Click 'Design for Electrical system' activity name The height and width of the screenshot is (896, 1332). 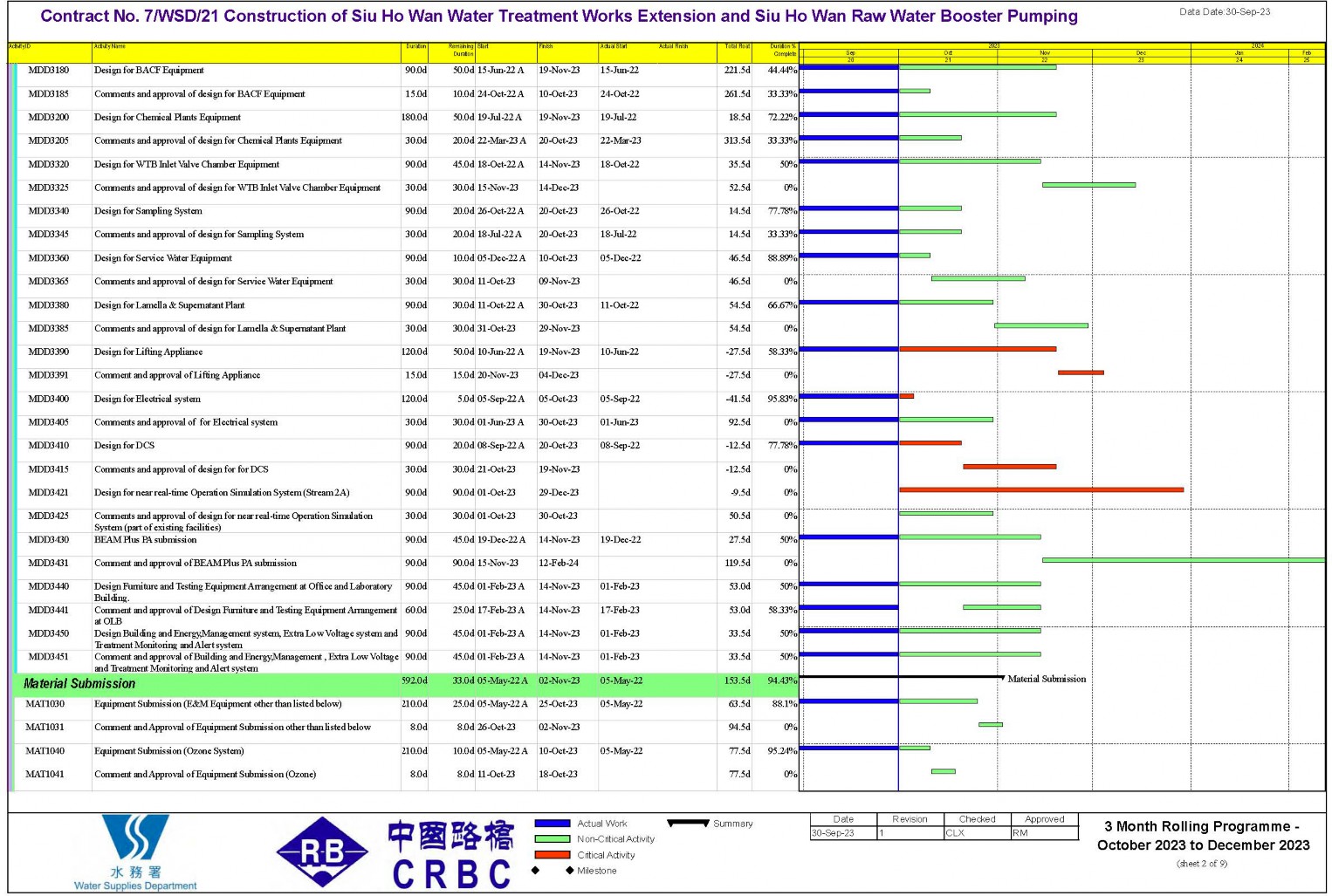click(x=148, y=399)
